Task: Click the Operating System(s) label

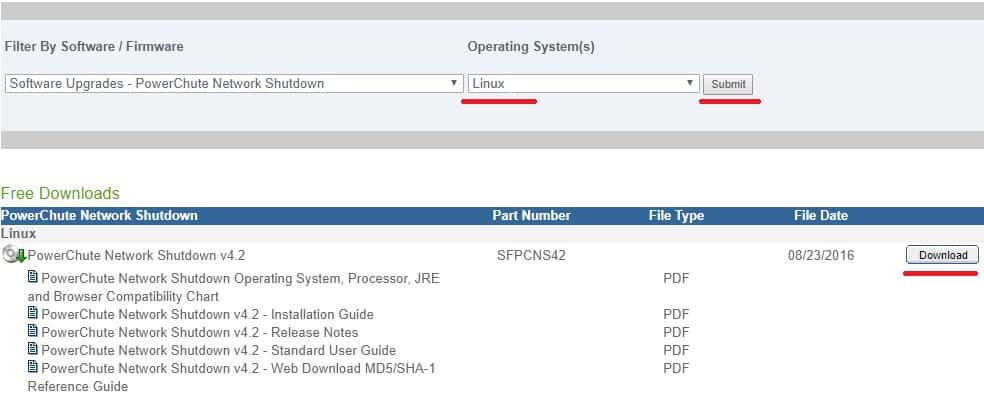Action: (x=531, y=47)
